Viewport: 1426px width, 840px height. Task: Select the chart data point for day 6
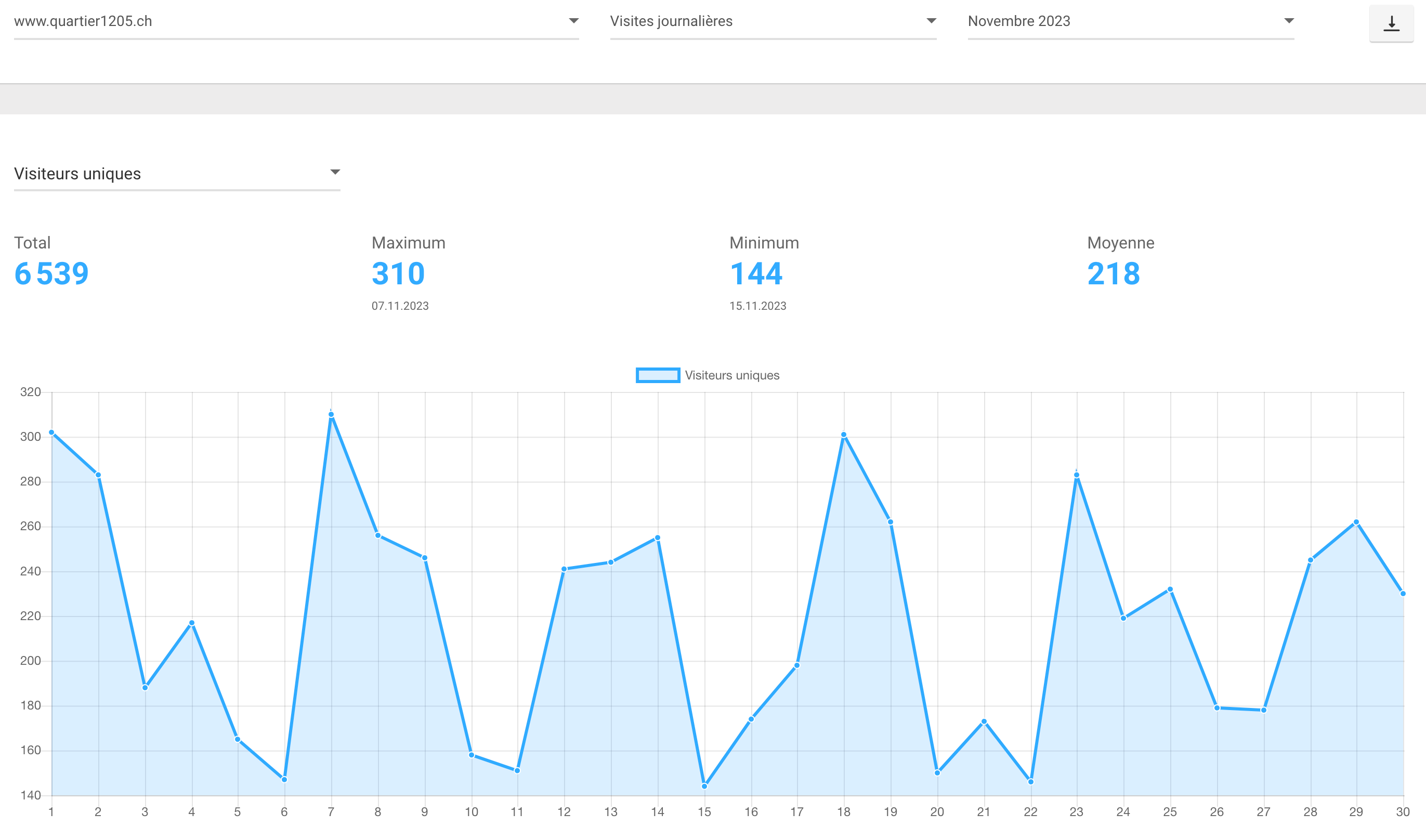[284, 780]
